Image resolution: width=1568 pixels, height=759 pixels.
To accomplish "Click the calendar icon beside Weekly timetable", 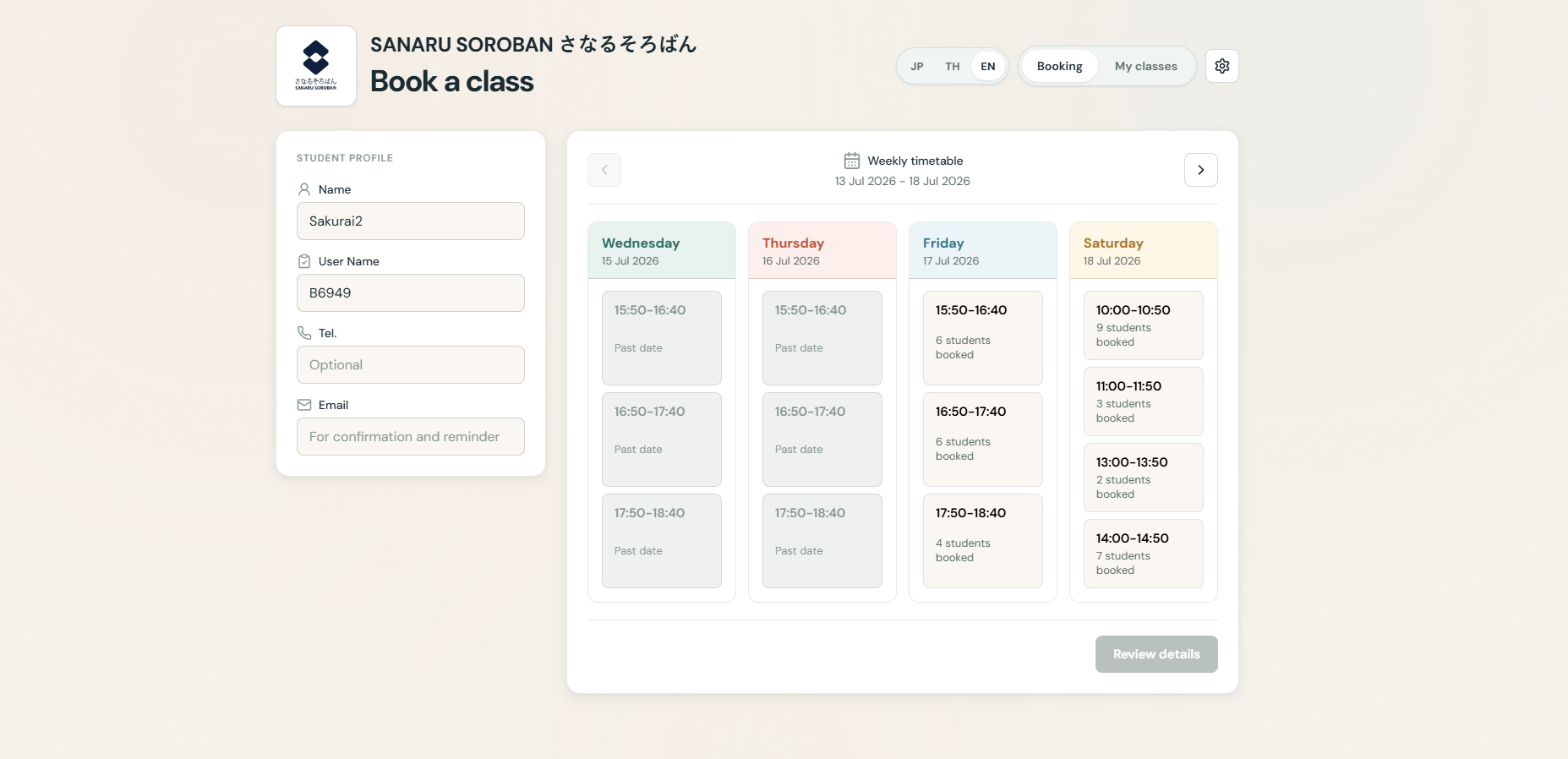I will point(851,161).
